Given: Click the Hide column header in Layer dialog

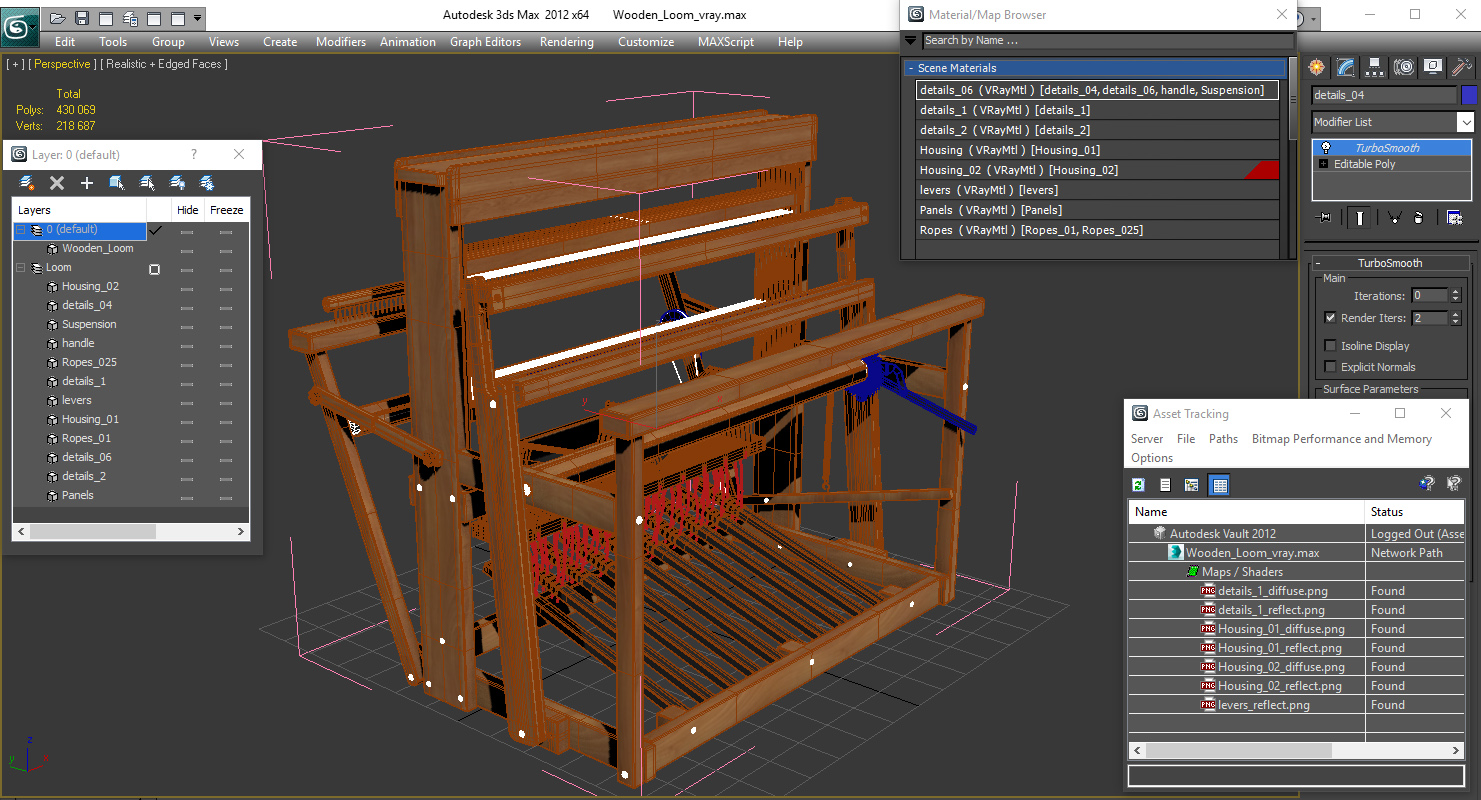Looking at the screenshot, I should coord(187,210).
